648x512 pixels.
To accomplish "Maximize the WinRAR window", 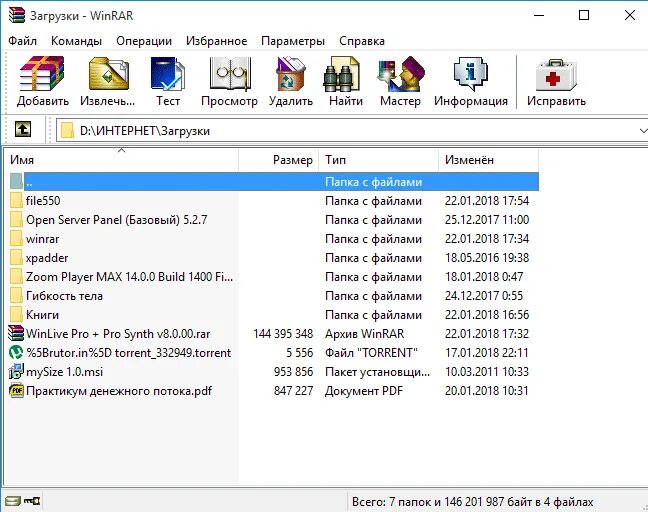I will [x=584, y=15].
